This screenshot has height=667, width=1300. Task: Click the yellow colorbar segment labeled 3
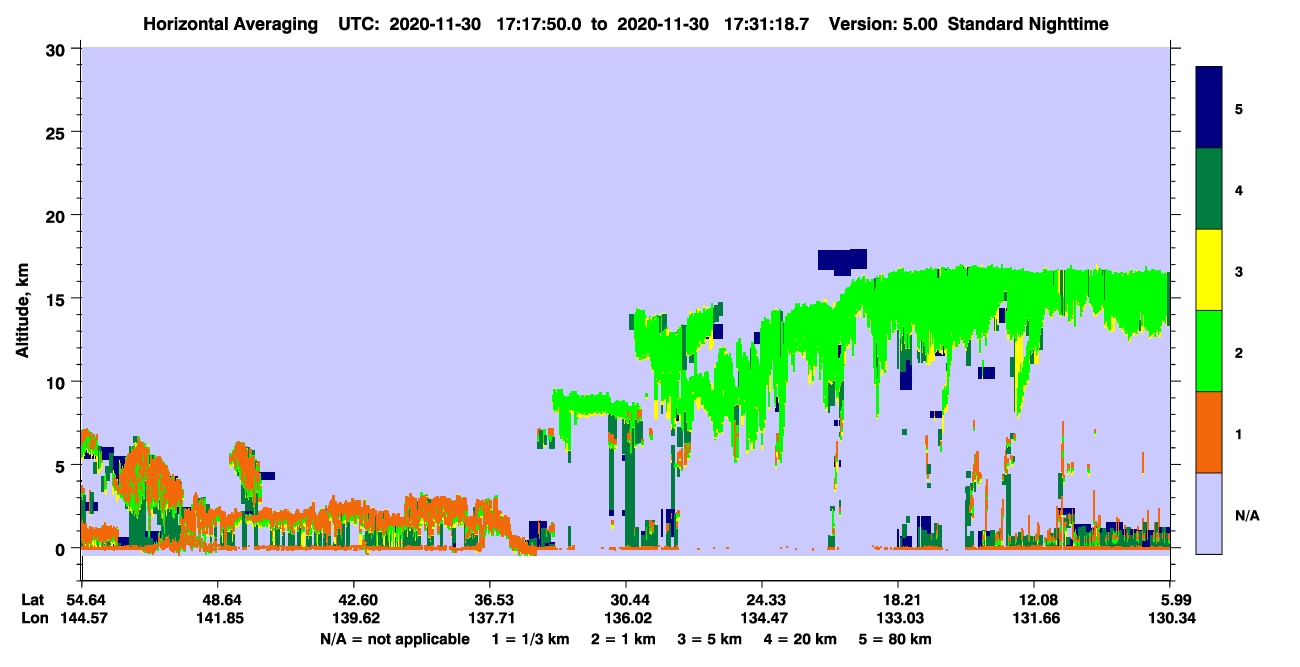(1209, 269)
